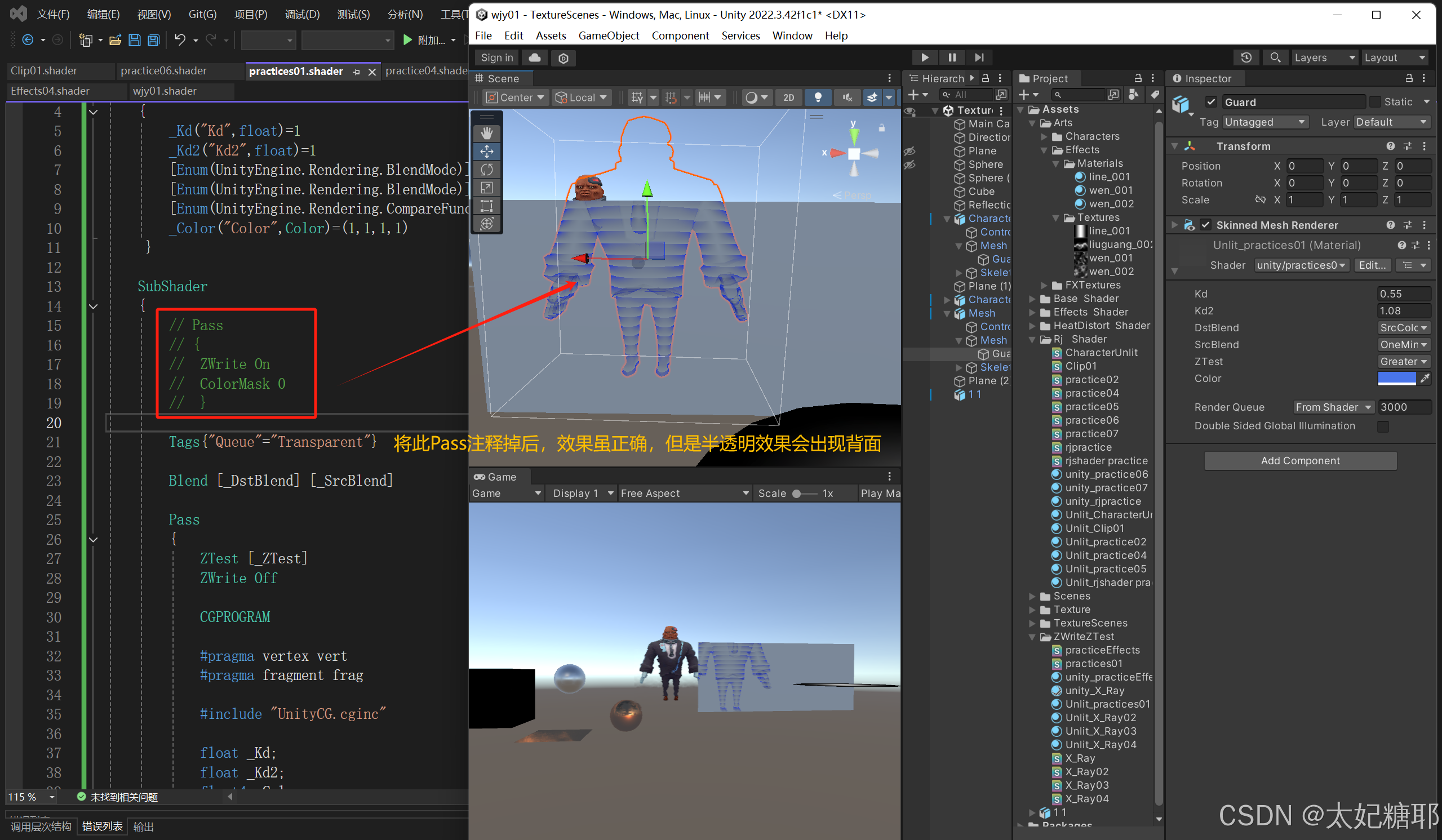Select the Rotate tool in Scene toolbar
The image size is (1442, 840).
tap(486, 170)
